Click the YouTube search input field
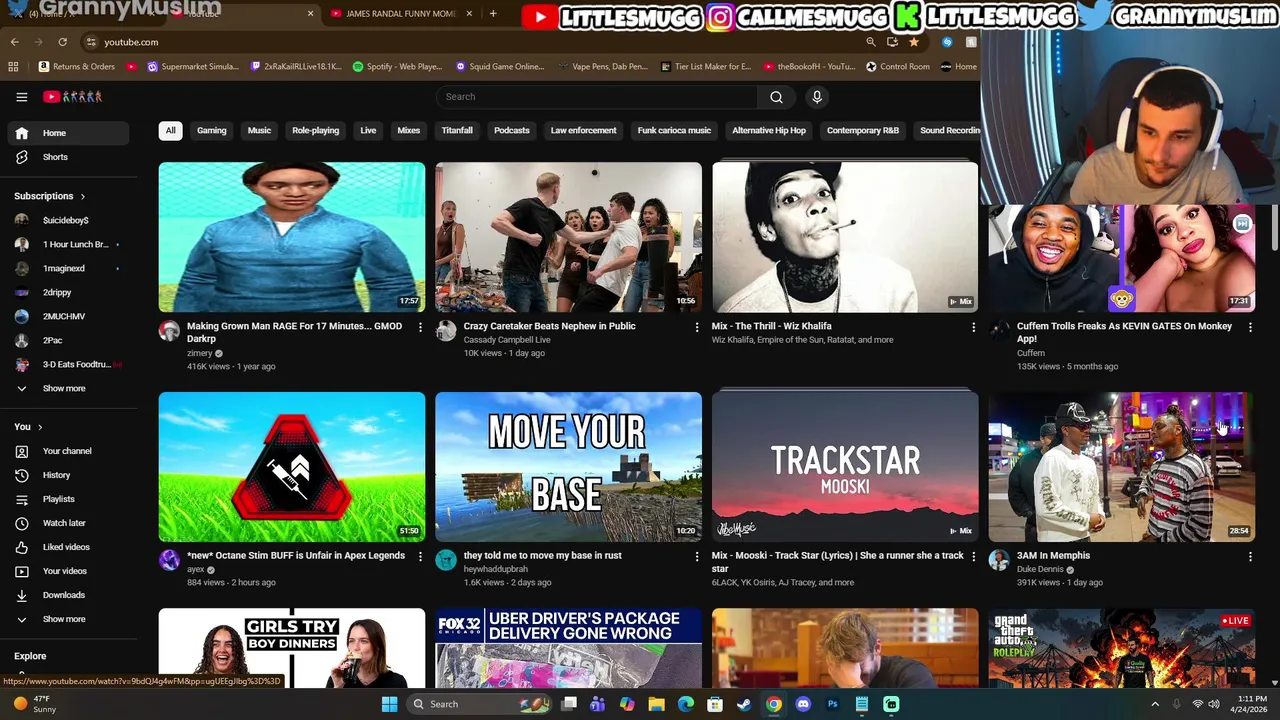 pyautogui.click(x=597, y=97)
